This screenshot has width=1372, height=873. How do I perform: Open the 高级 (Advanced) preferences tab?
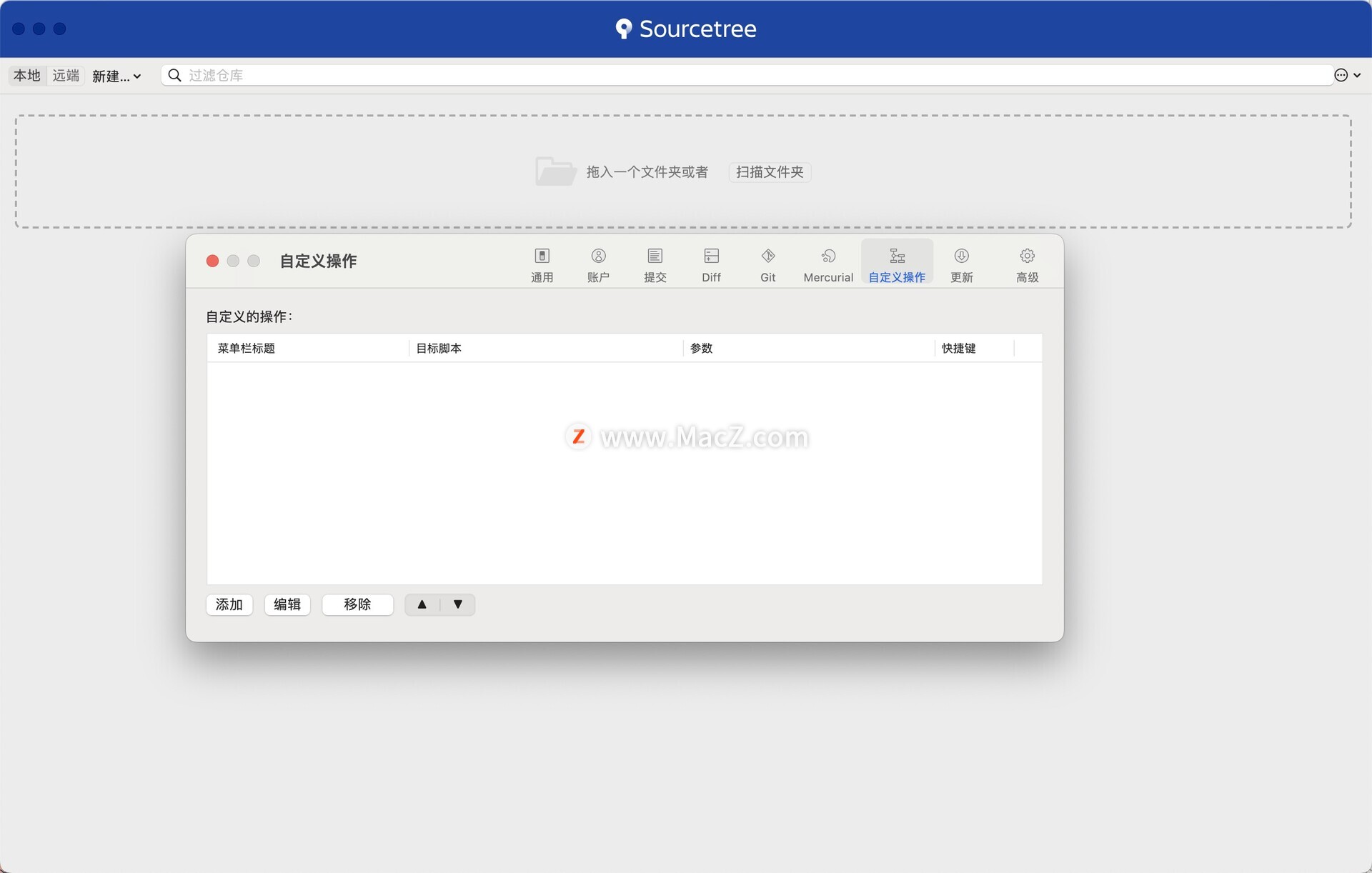coord(1027,265)
